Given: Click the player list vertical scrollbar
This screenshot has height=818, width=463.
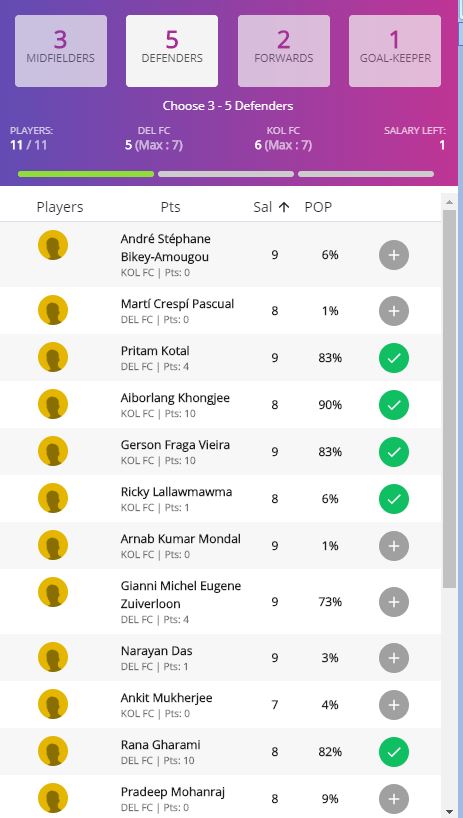Looking at the screenshot, I should (x=449, y=399).
